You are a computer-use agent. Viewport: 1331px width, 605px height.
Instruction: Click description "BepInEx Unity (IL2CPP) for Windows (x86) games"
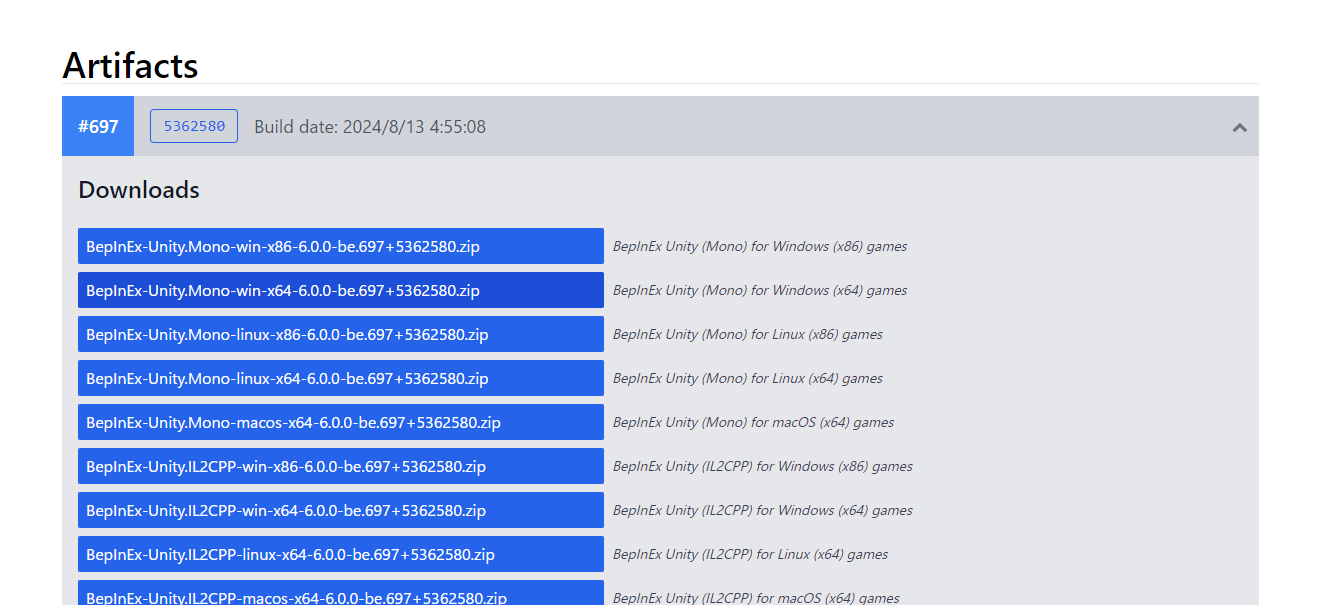pos(763,466)
